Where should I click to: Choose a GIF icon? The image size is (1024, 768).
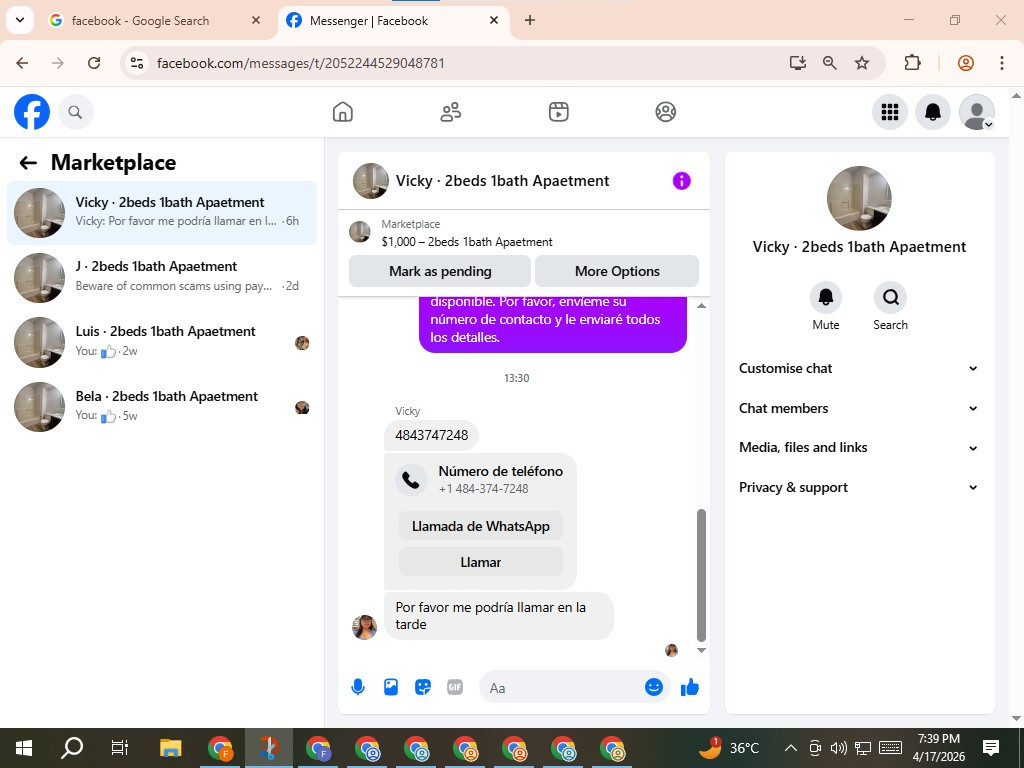[x=455, y=687]
